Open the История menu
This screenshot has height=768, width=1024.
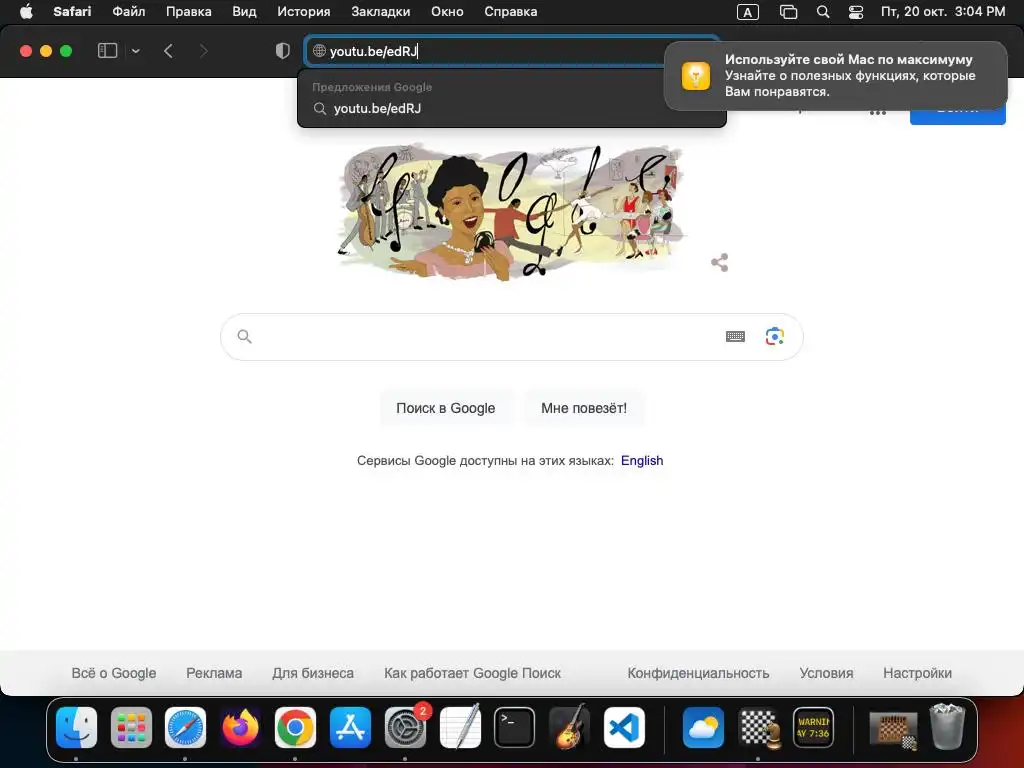(304, 12)
